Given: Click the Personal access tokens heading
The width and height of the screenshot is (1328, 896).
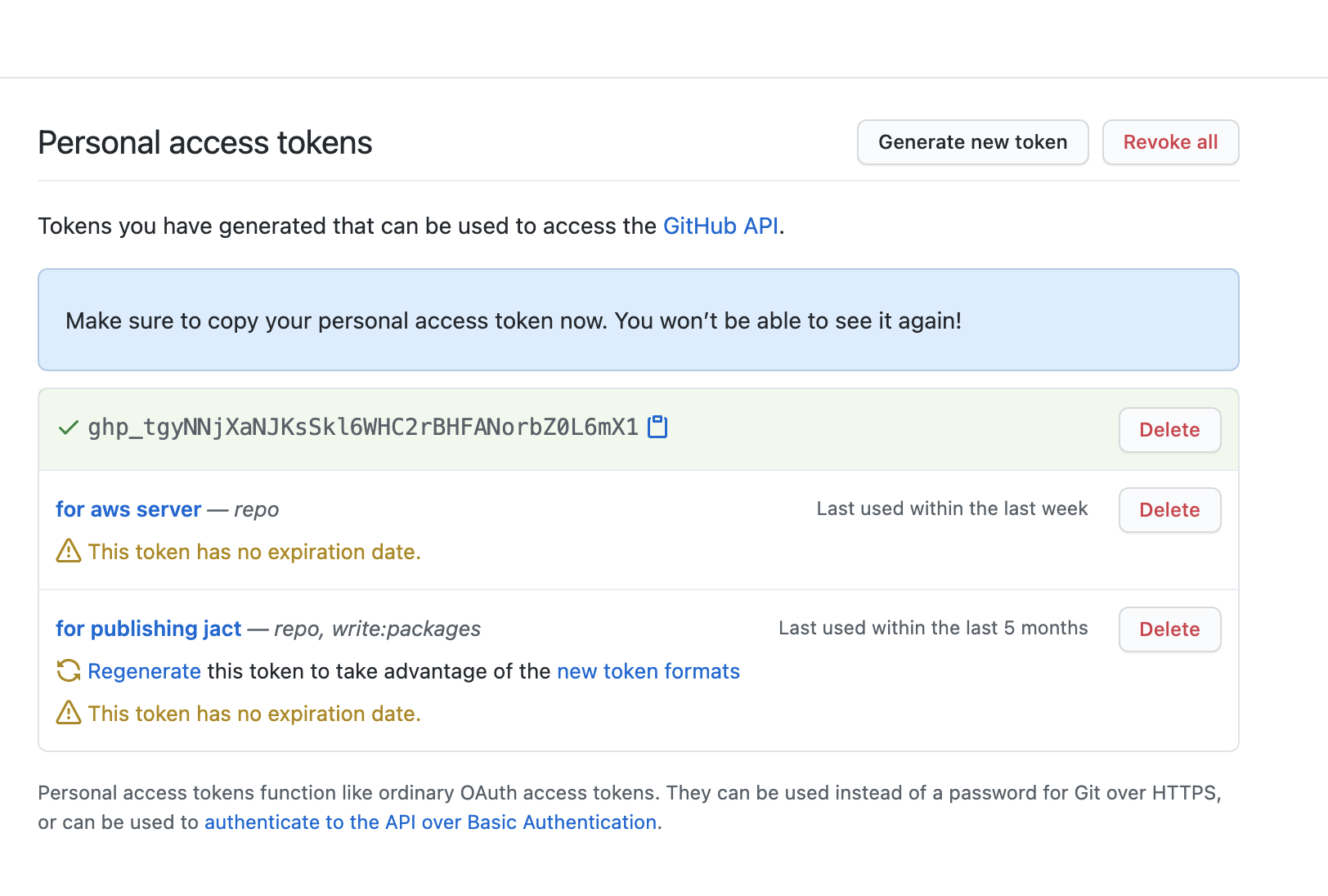Looking at the screenshot, I should 205,143.
